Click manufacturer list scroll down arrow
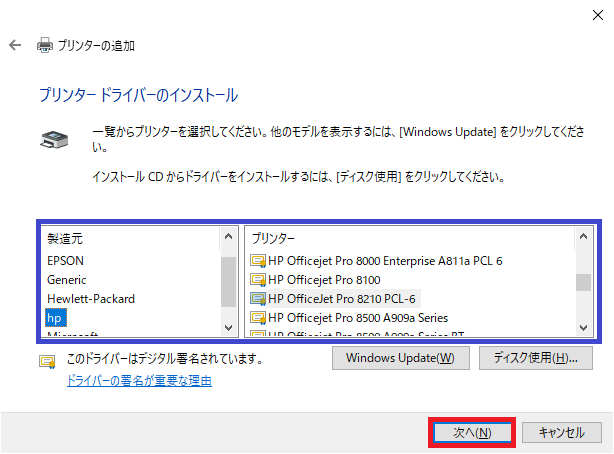This screenshot has width=614, height=454. [229, 327]
